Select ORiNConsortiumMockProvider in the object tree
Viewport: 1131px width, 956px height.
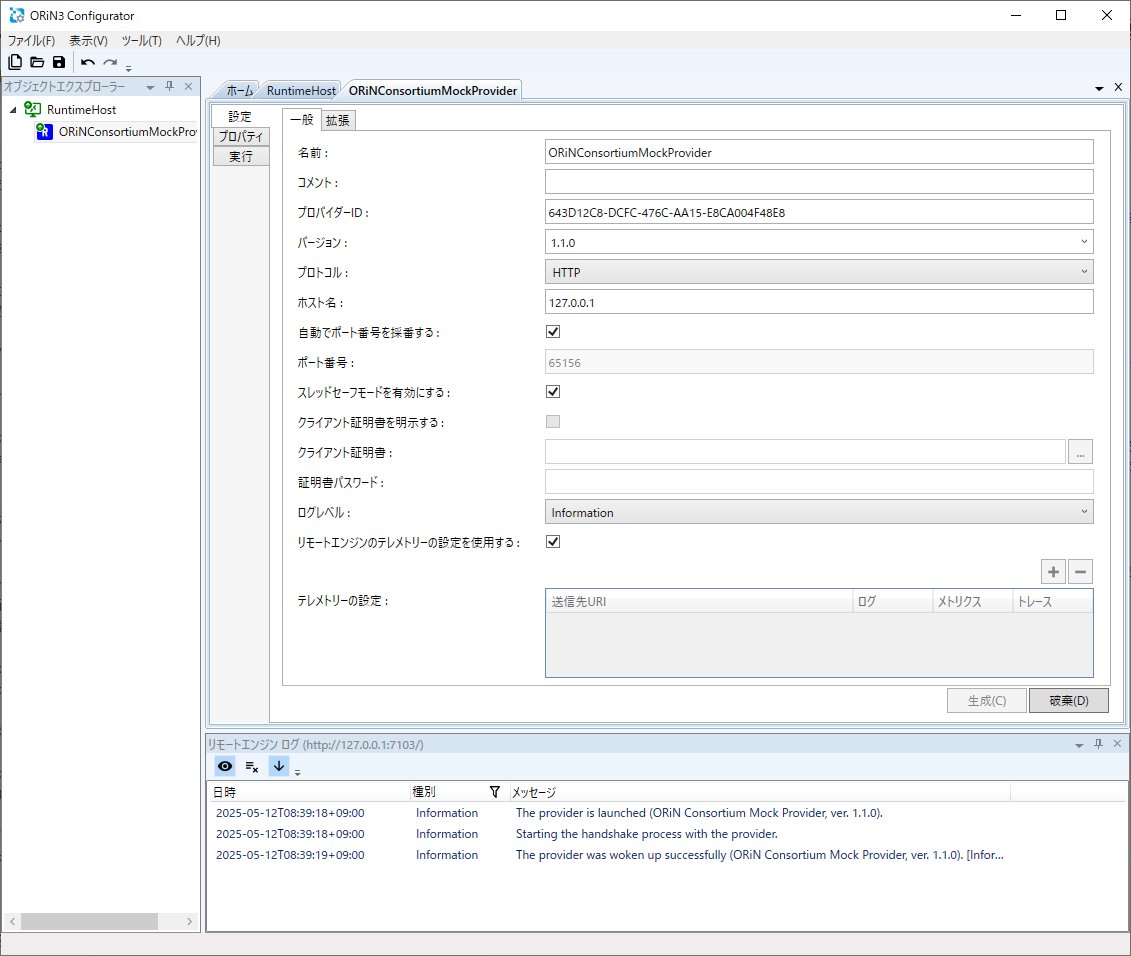128,131
